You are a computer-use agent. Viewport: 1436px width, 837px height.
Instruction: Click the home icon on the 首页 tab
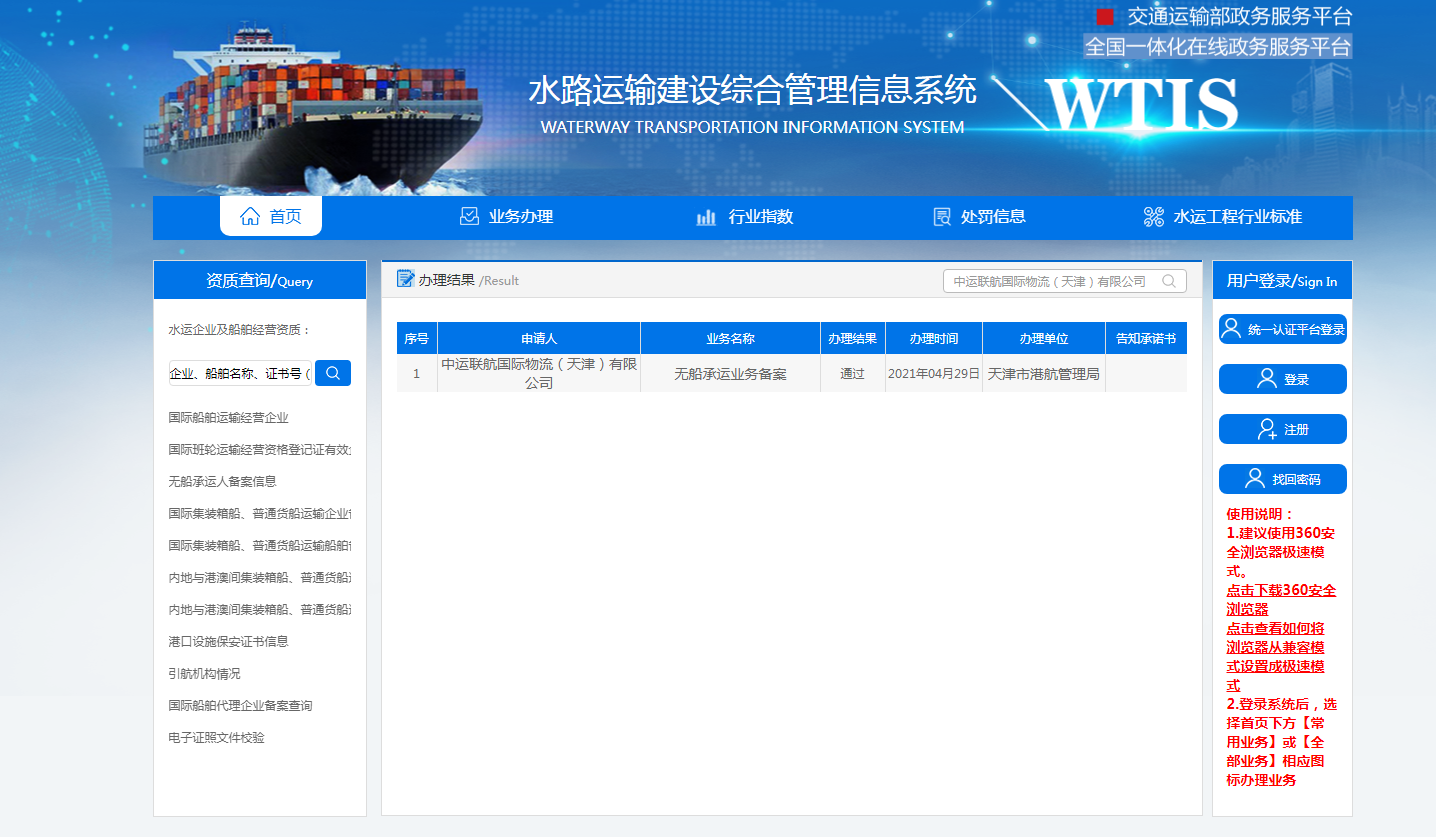click(249, 216)
